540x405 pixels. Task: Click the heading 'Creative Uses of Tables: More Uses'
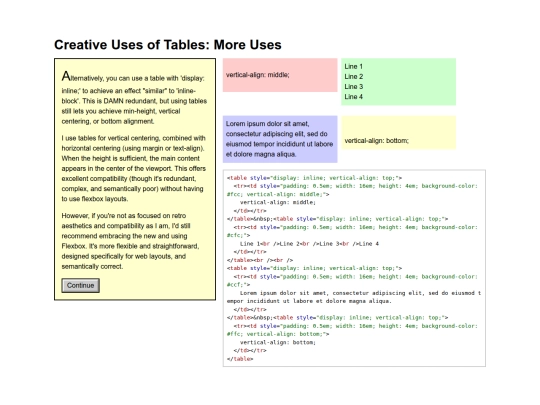tap(168, 45)
